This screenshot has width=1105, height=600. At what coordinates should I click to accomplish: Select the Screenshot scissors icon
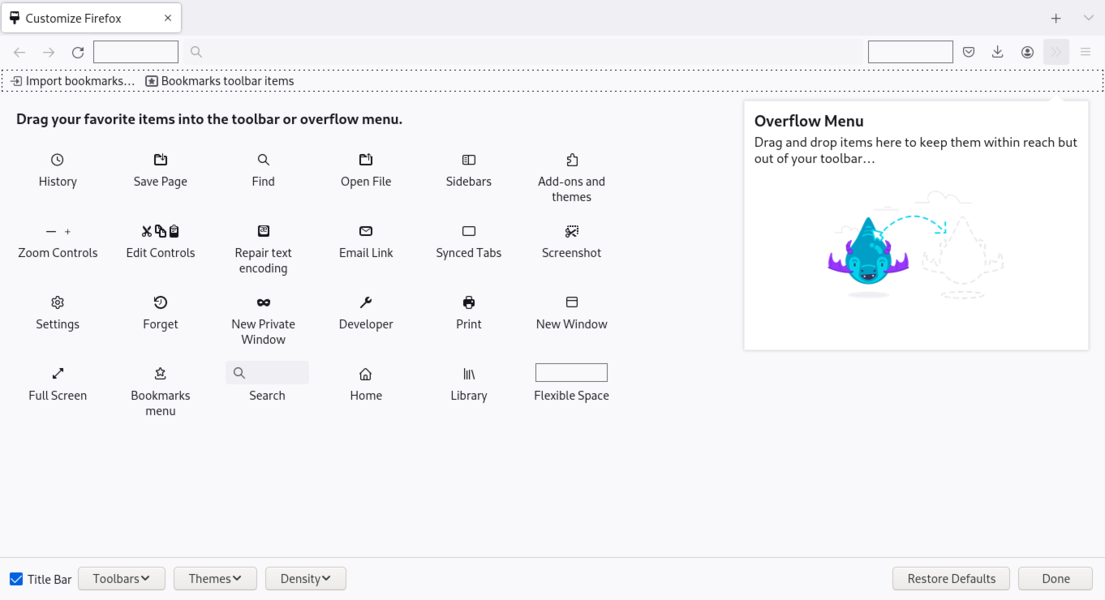(572, 231)
